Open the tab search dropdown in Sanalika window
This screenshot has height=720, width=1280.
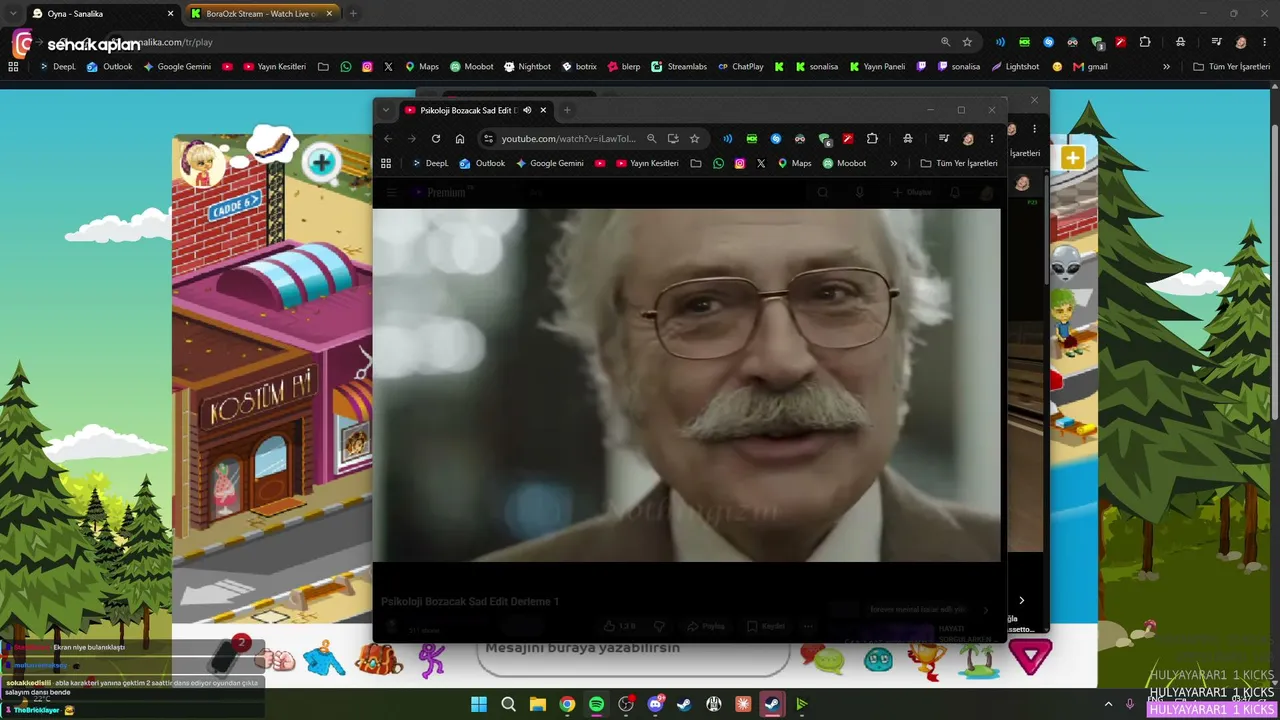coord(13,14)
